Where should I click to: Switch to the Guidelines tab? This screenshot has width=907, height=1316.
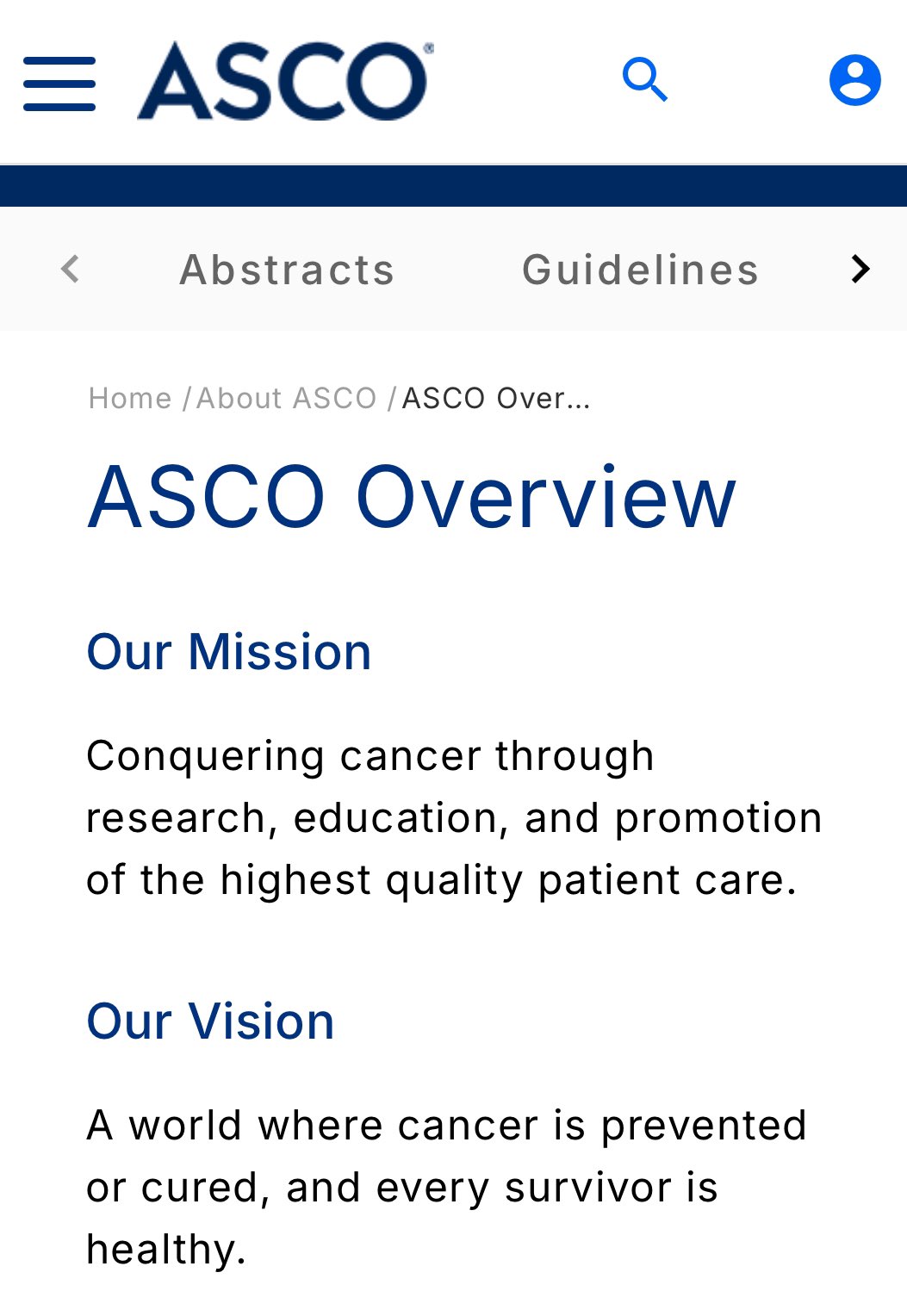point(640,270)
